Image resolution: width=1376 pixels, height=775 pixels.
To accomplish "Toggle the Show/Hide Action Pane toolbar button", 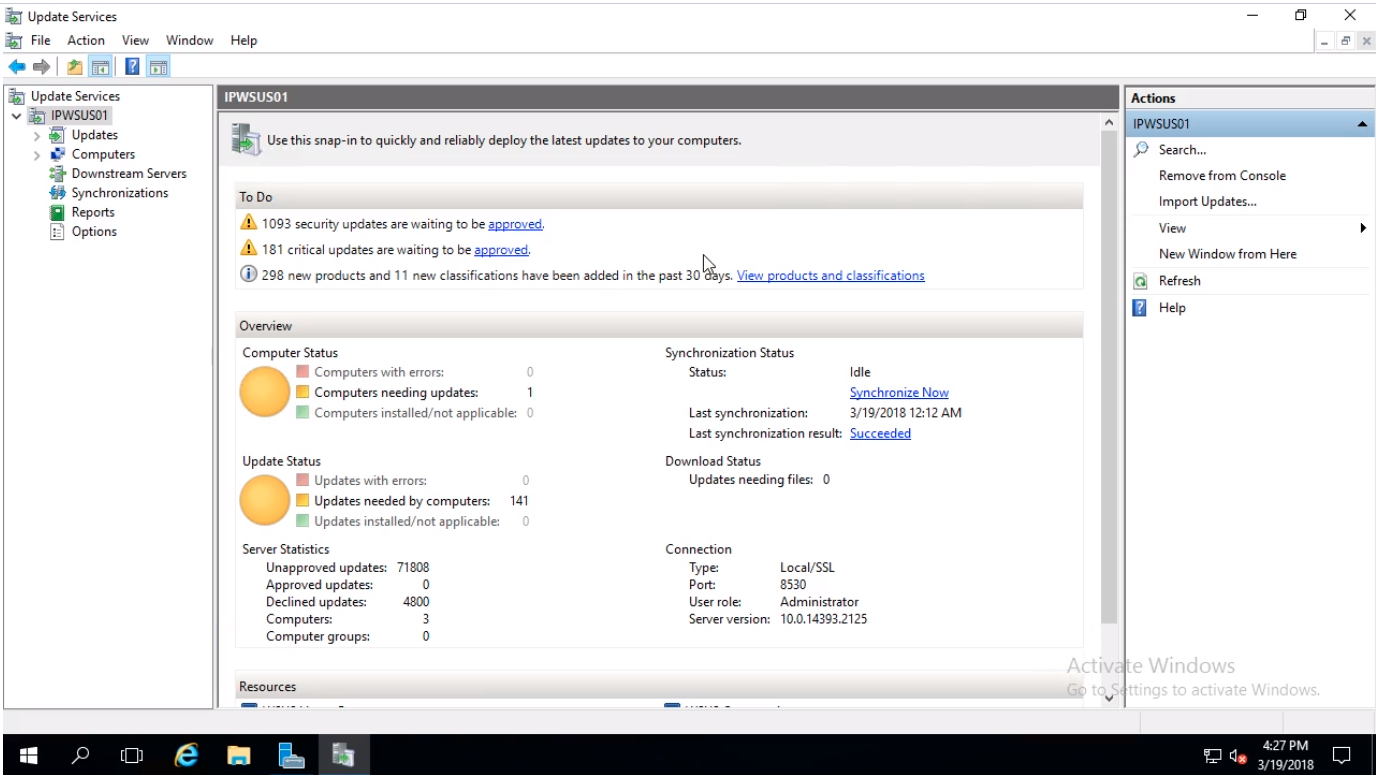I will click(x=158, y=67).
